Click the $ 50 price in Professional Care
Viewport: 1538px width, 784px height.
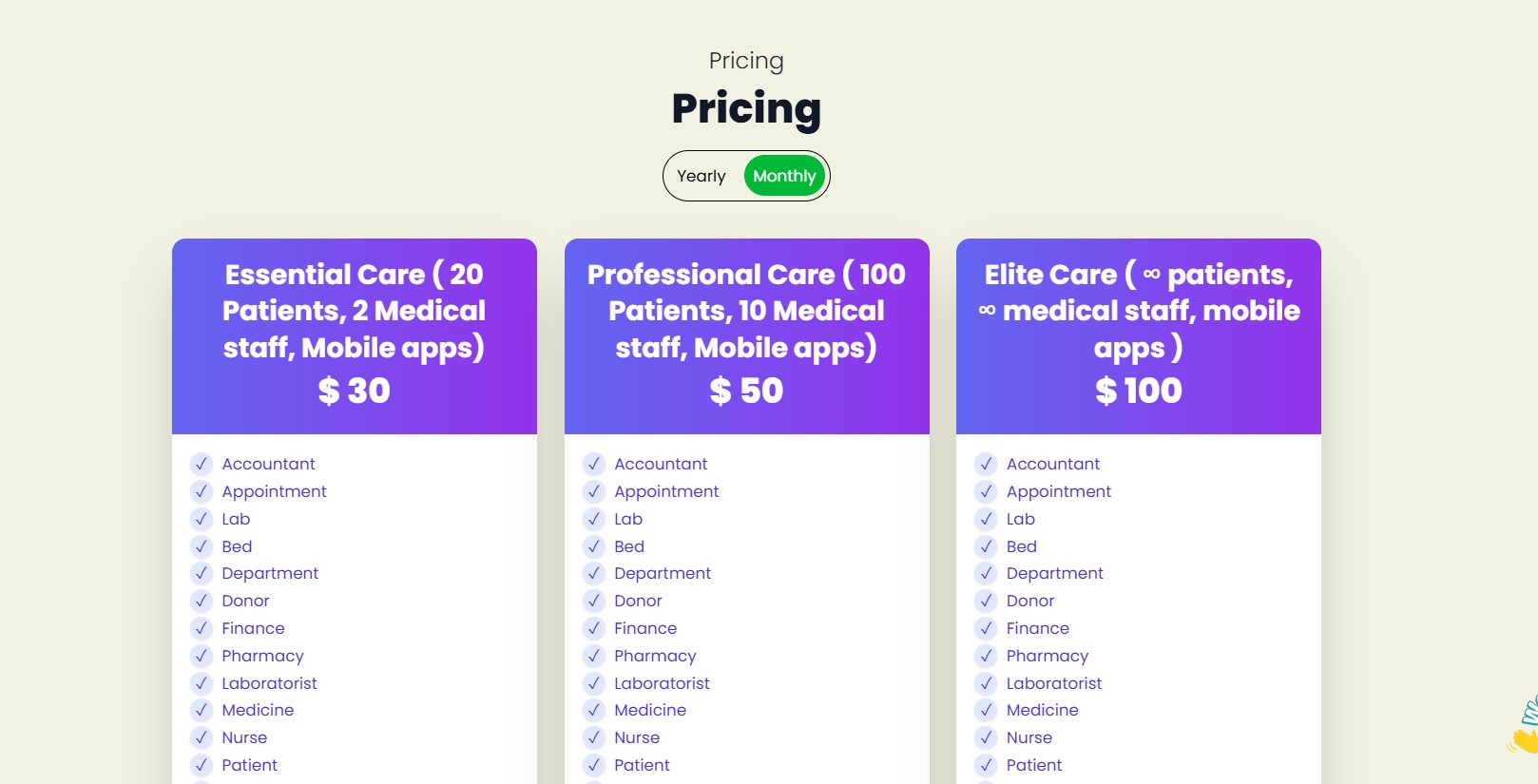(746, 391)
